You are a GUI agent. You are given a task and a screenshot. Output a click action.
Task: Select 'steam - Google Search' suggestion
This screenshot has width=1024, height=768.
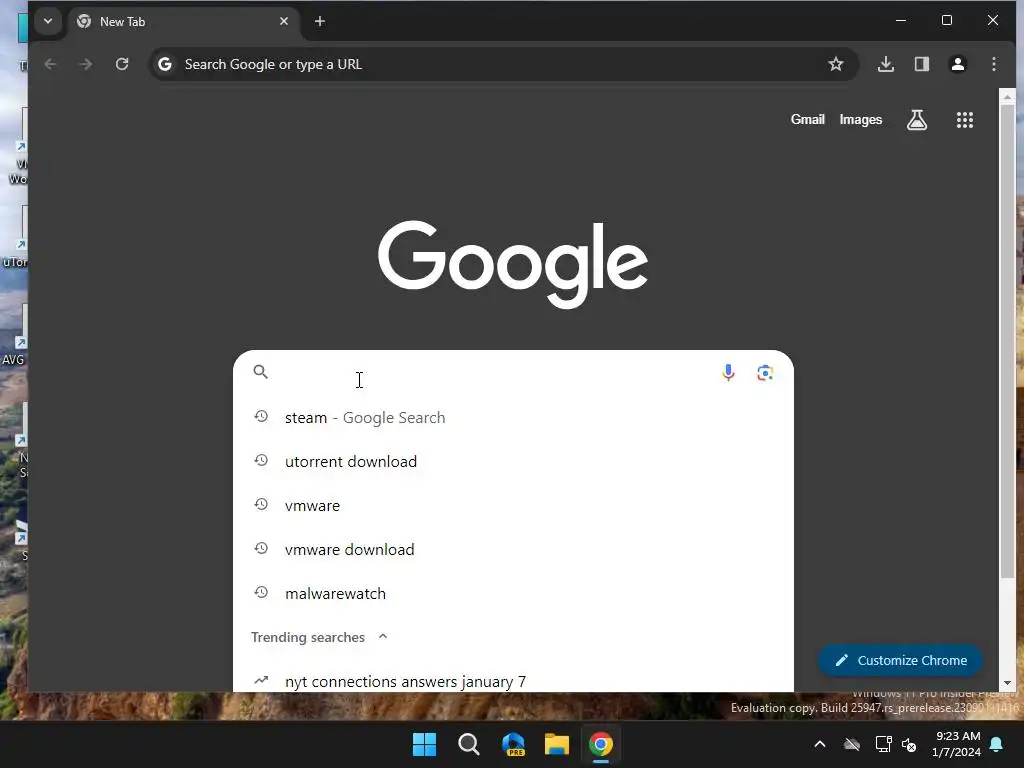coord(513,417)
